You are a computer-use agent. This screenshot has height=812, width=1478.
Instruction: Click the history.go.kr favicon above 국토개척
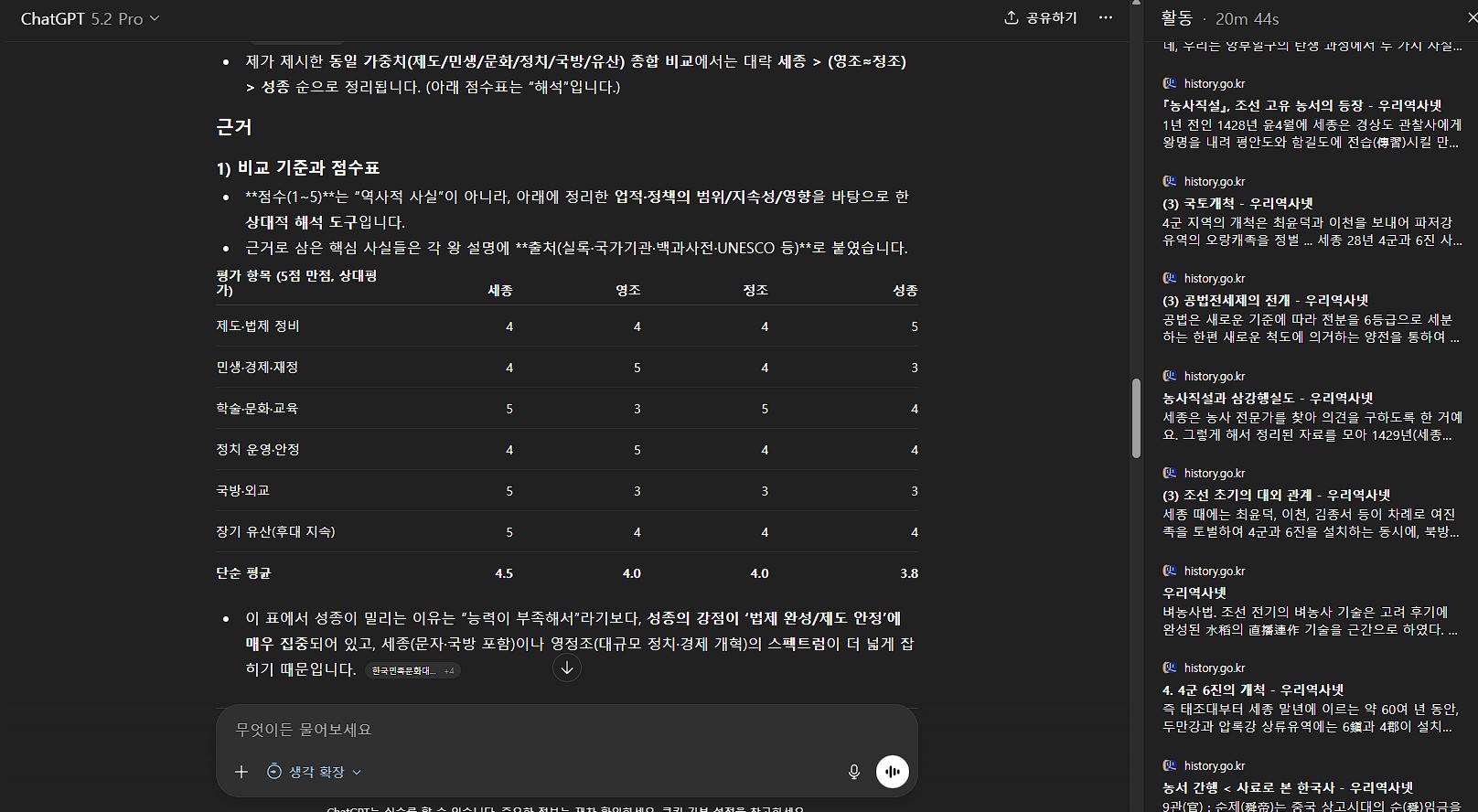tap(1170, 181)
